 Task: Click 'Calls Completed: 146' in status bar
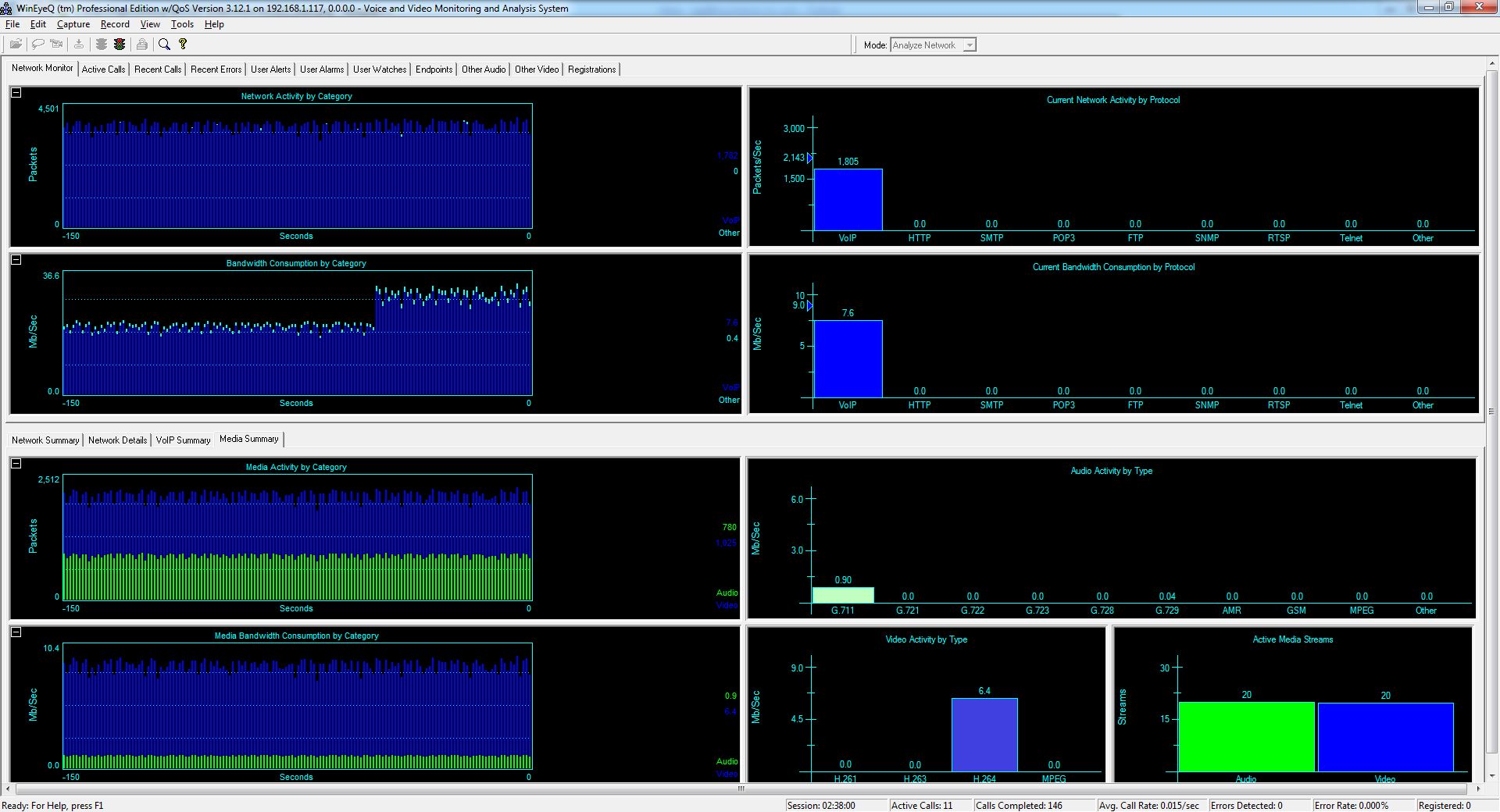pos(1019,806)
